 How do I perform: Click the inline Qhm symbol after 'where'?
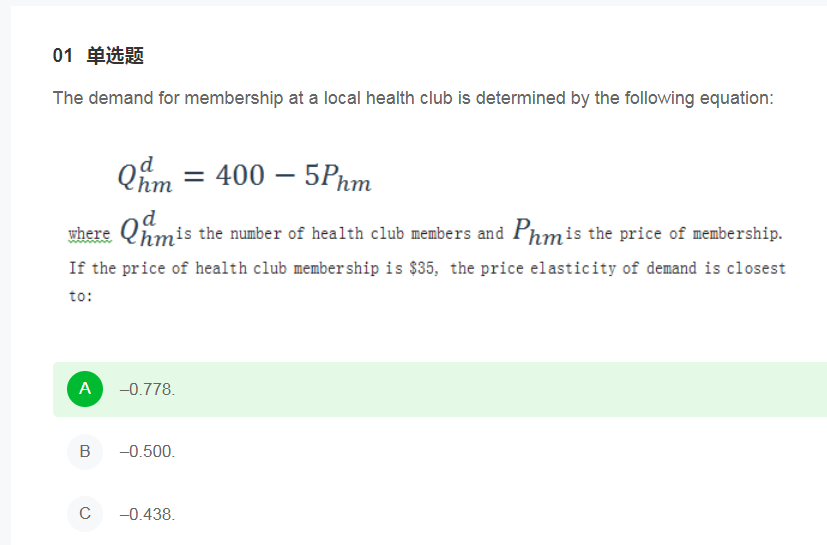pyautogui.click(x=147, y=229)
